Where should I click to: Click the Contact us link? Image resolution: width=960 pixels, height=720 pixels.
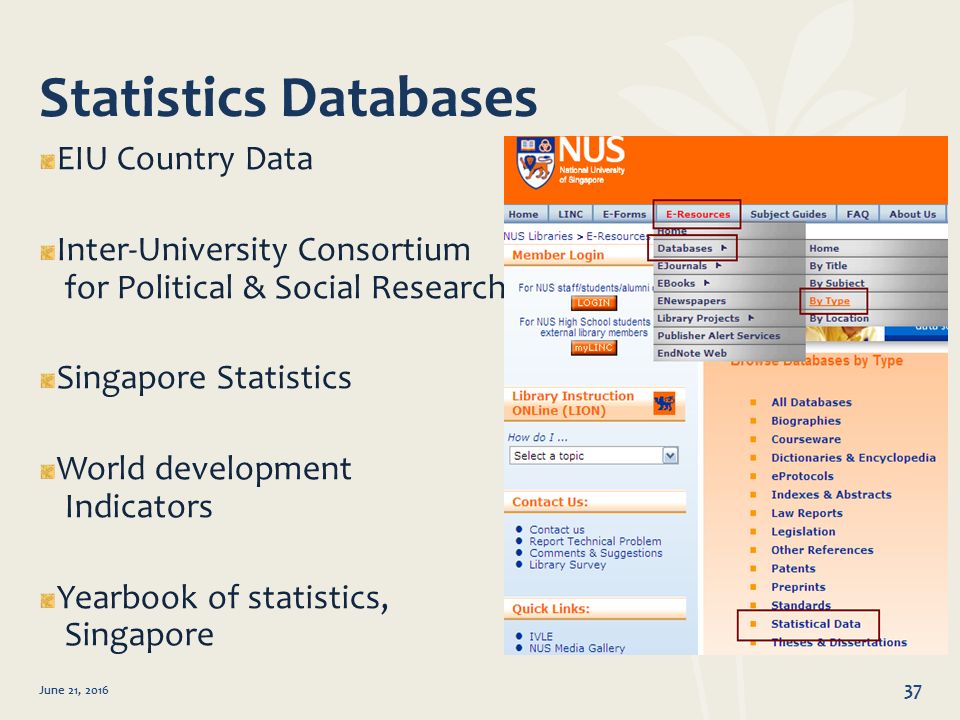coord(557,530)
